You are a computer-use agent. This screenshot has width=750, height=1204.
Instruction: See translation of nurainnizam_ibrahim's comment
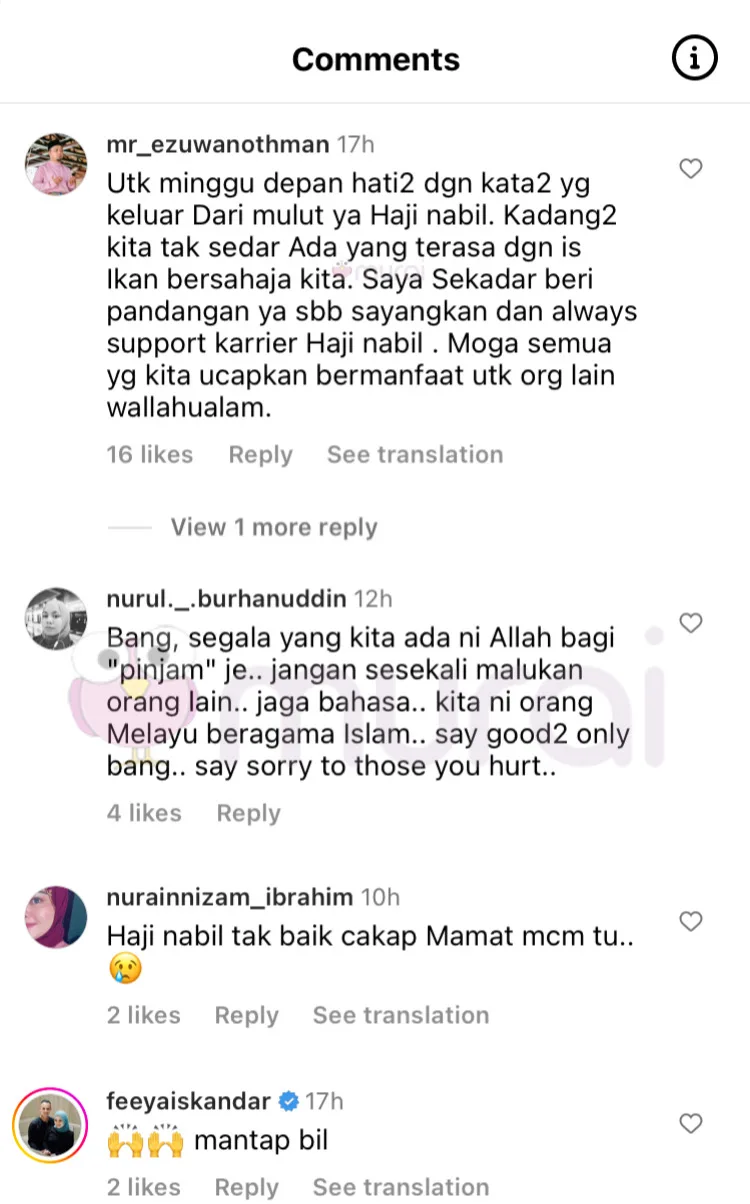click(x=401, y=1015)
